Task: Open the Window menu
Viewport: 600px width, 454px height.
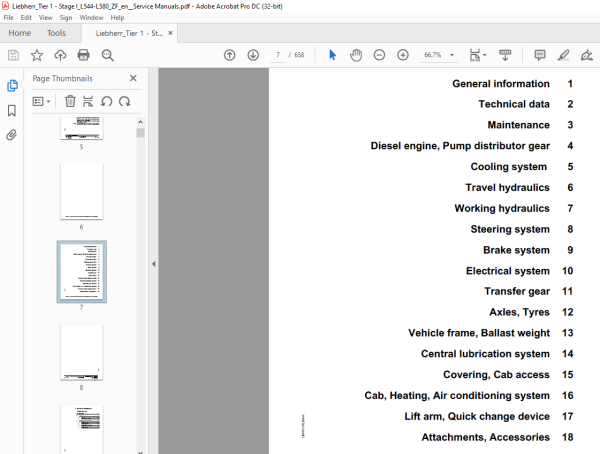Action: click(x=91, y=18)
